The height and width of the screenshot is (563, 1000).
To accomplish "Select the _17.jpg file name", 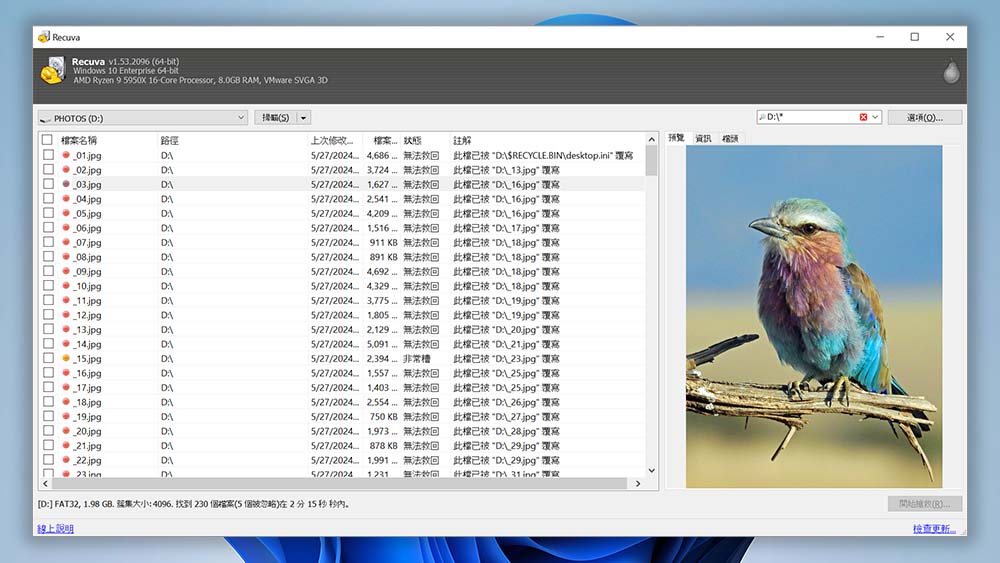I will pyautogui.click(x=87, y=388).
